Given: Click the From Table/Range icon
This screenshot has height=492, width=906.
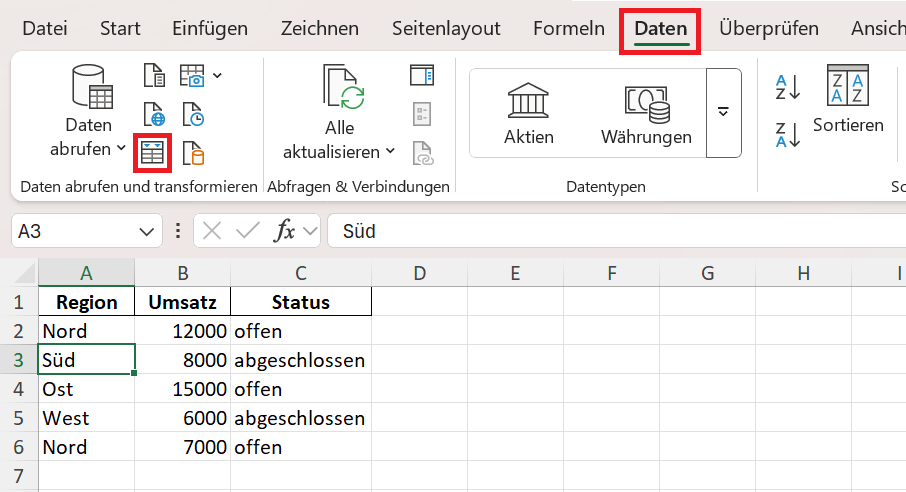Looking at the screenshot, I should click(153, 152).
